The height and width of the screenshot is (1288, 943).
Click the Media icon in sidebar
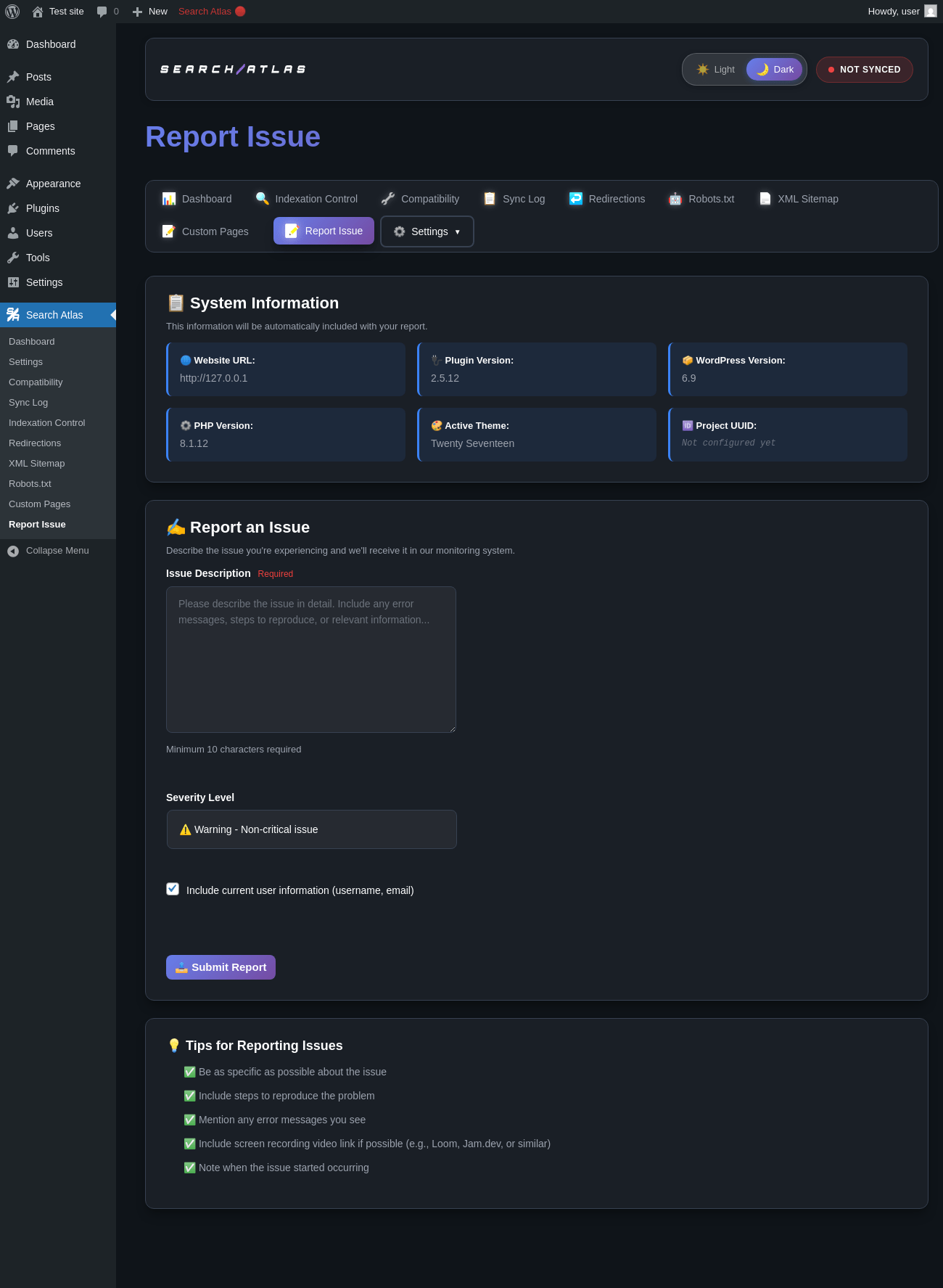[x=13, y=102]
